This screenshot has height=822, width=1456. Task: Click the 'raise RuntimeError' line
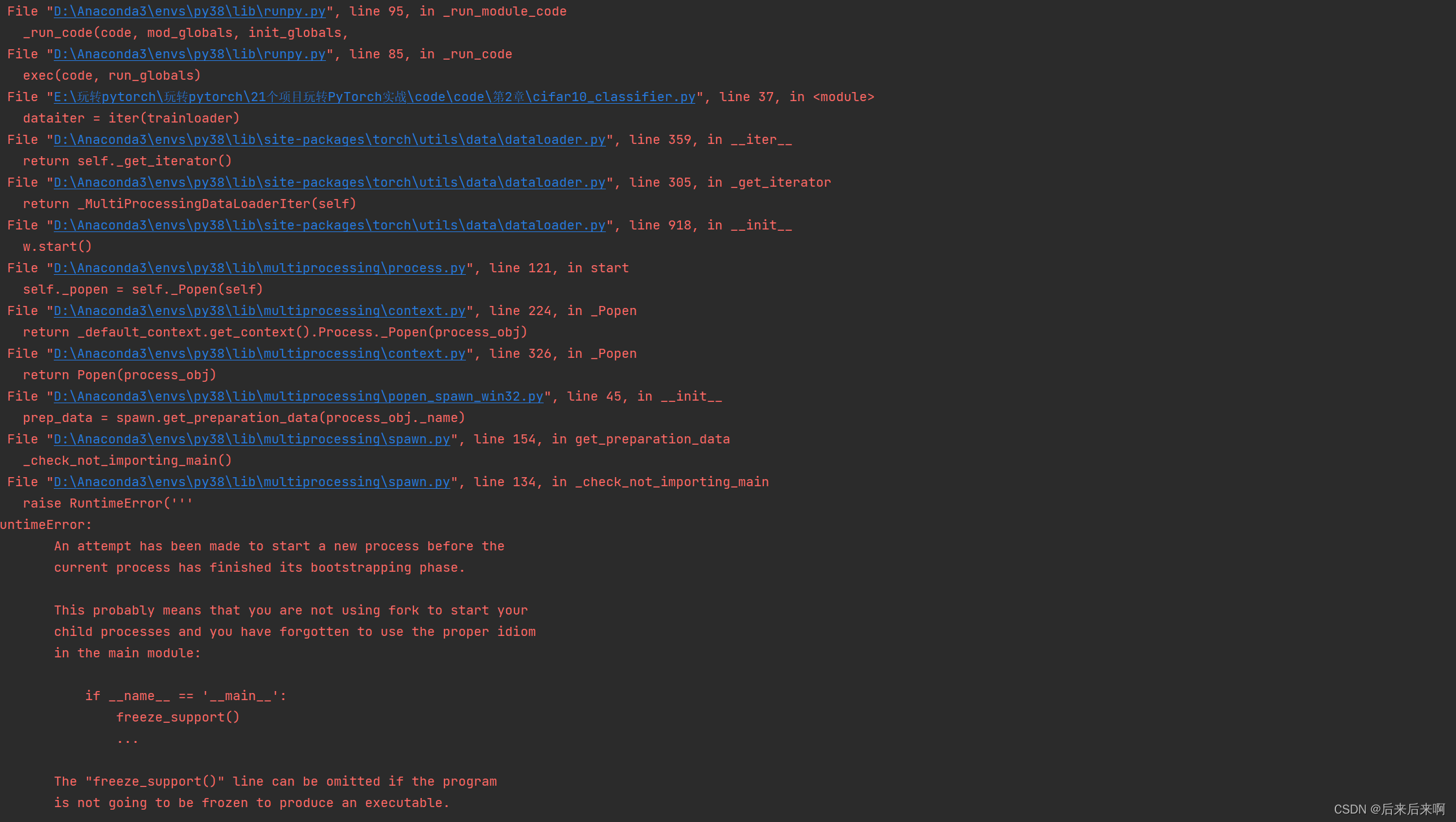pos(108,504)
